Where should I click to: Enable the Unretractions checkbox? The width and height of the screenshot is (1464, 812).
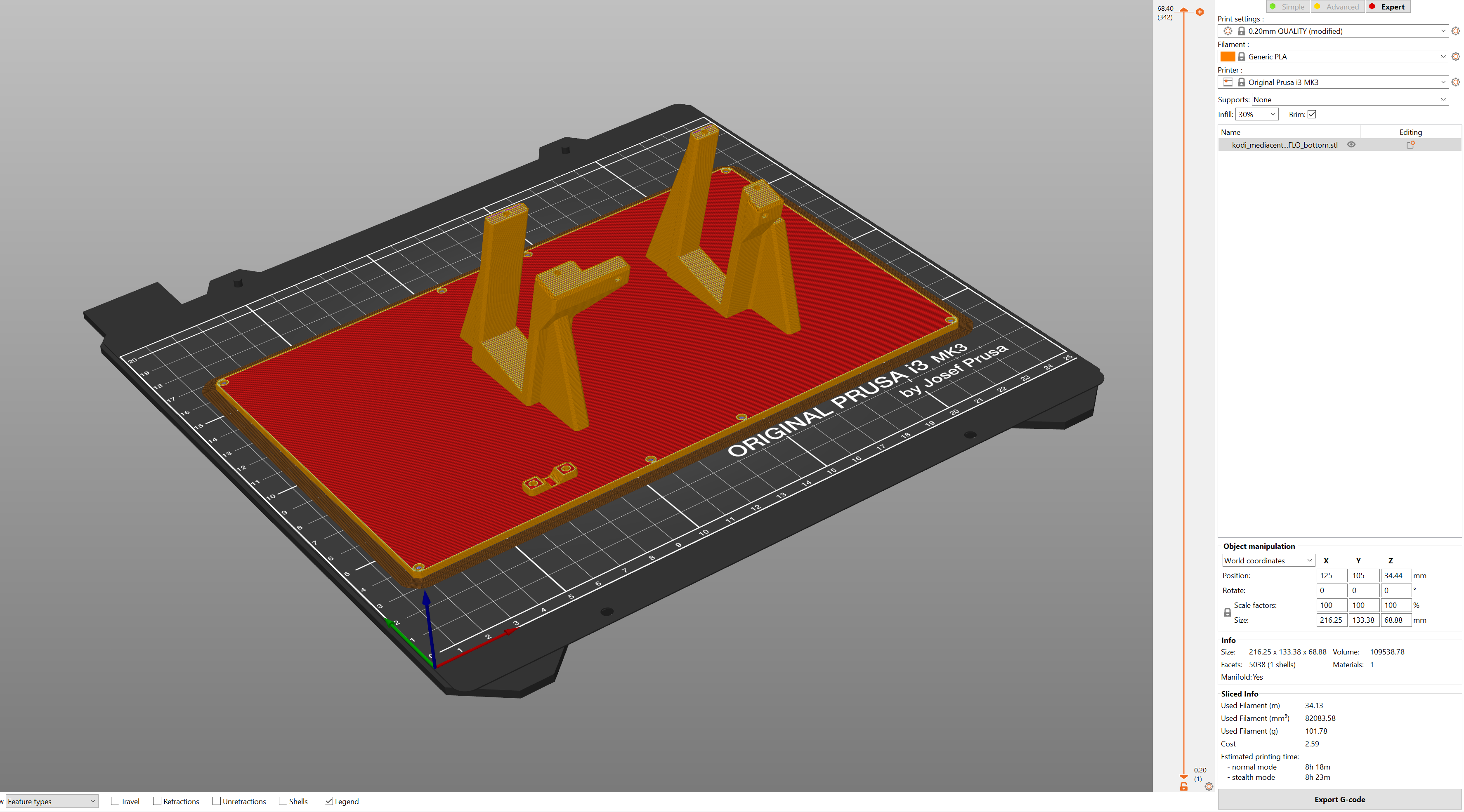pyautogui.click(x=217, y=800)
